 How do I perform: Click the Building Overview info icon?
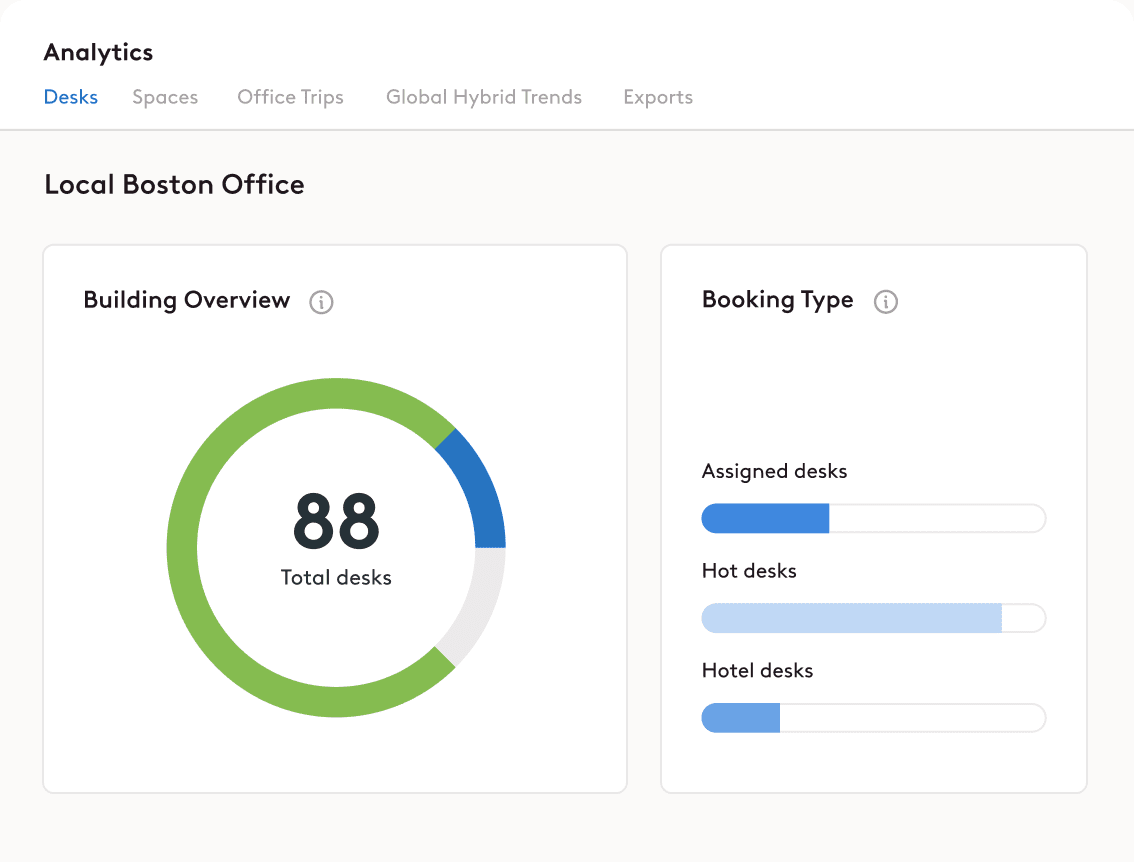[321, 302]
